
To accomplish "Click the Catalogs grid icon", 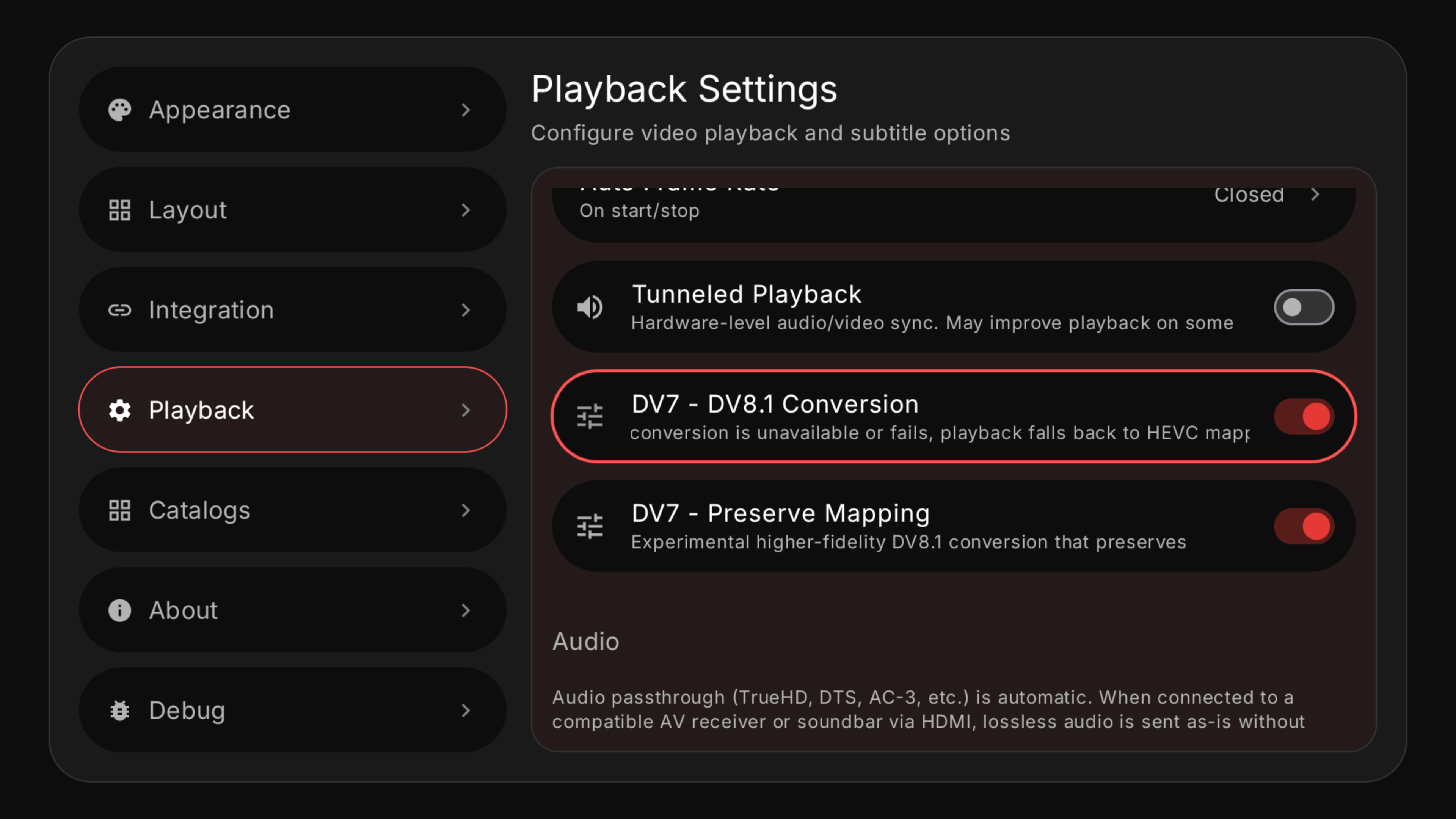I will (x=119, y=510).
